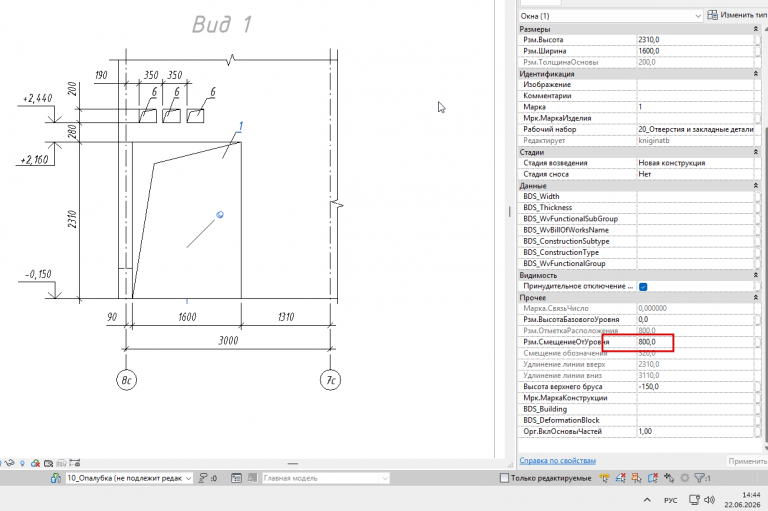
Task: Collapse the Стадии section
Action: [x=756, y=152]
